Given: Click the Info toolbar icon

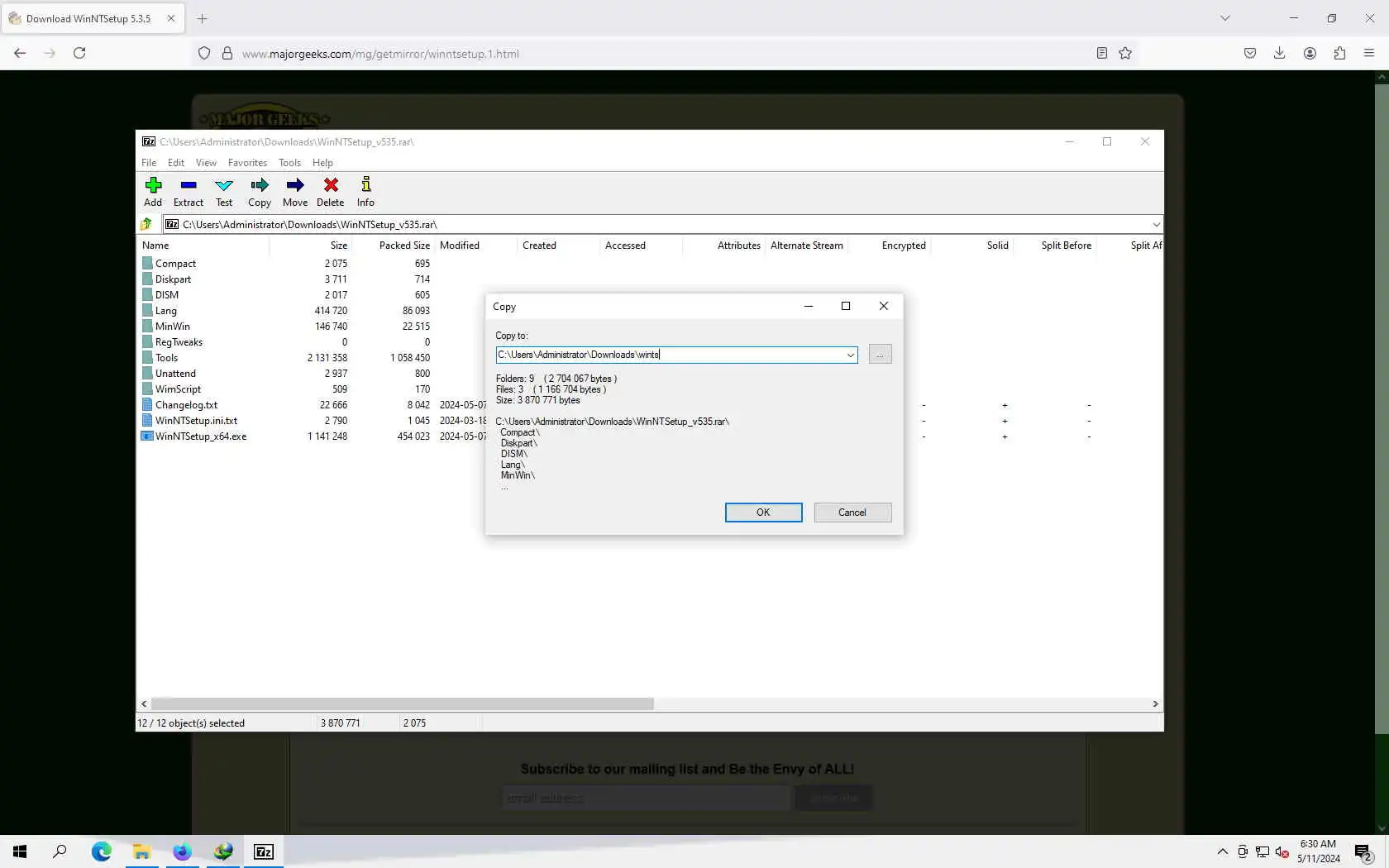Looking at the screenshot, I should (x=365, y=192).
